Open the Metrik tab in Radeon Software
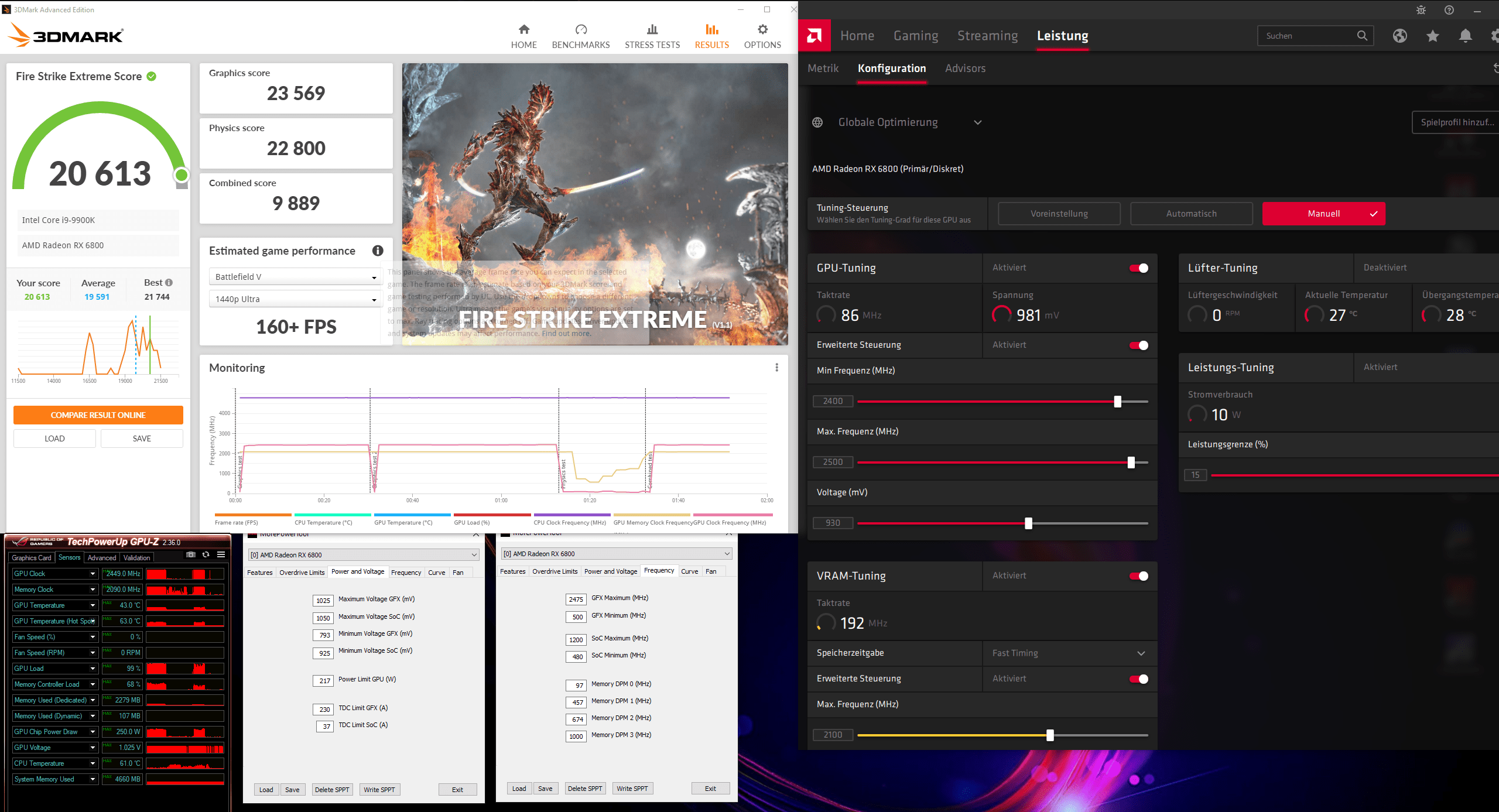This screenshot has width=1499, height=812. pos(823,68)
